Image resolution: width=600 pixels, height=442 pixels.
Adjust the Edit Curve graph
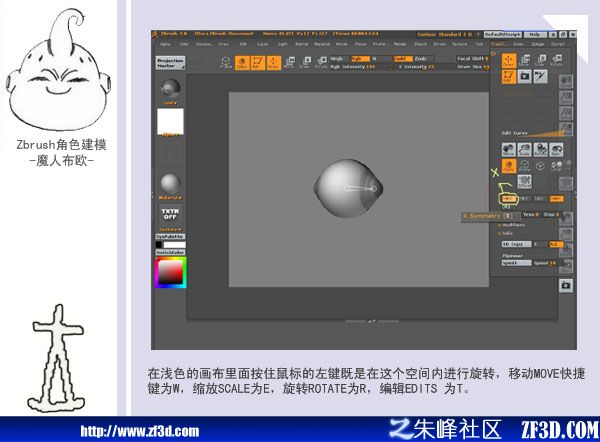pos(533,133)
